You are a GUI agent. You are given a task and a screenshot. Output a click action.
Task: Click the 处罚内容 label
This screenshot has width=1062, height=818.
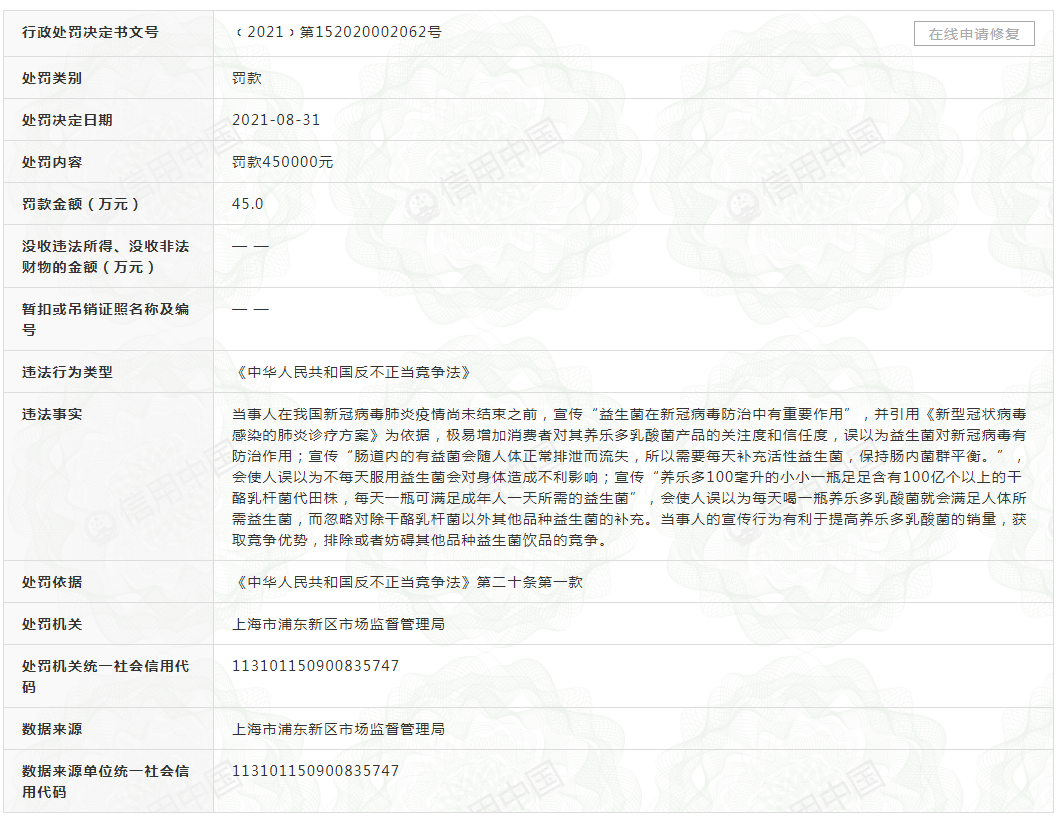pyautogui.click(x=51, y=162)
